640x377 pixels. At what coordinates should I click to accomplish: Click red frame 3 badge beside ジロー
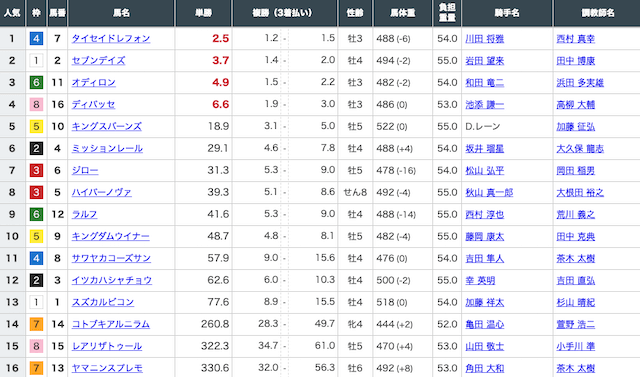click(x=36, y=170)
